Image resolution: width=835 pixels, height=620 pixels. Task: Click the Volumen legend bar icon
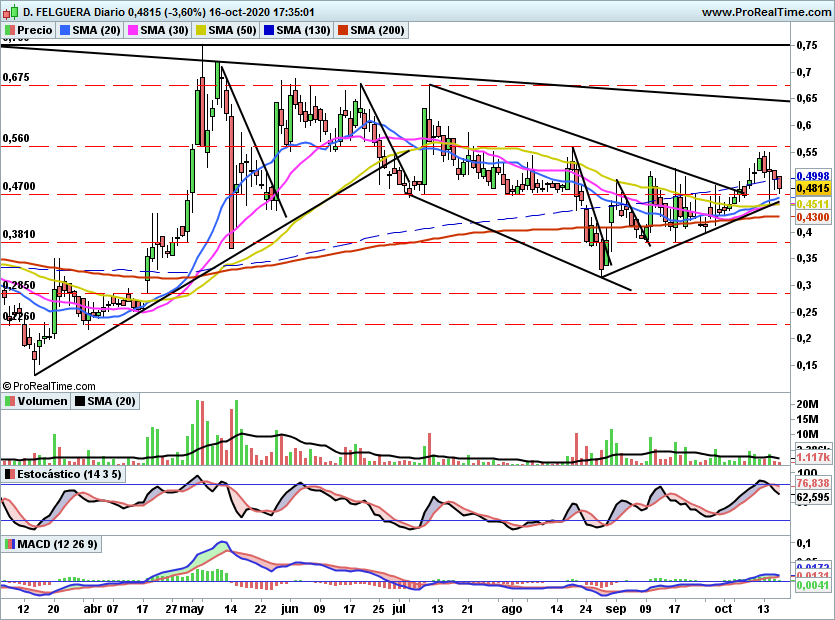click(10, 401)
